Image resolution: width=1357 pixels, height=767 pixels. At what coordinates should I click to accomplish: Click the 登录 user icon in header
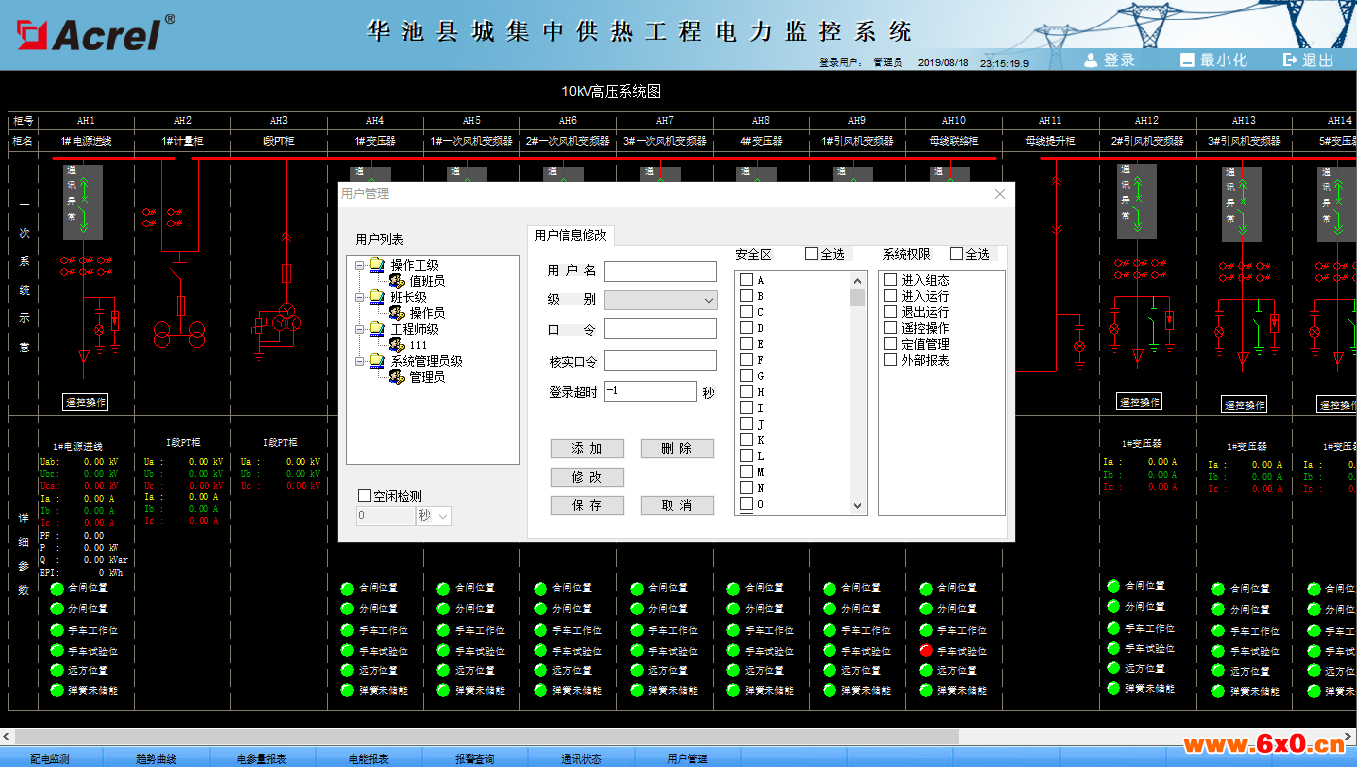point(1091,60)
